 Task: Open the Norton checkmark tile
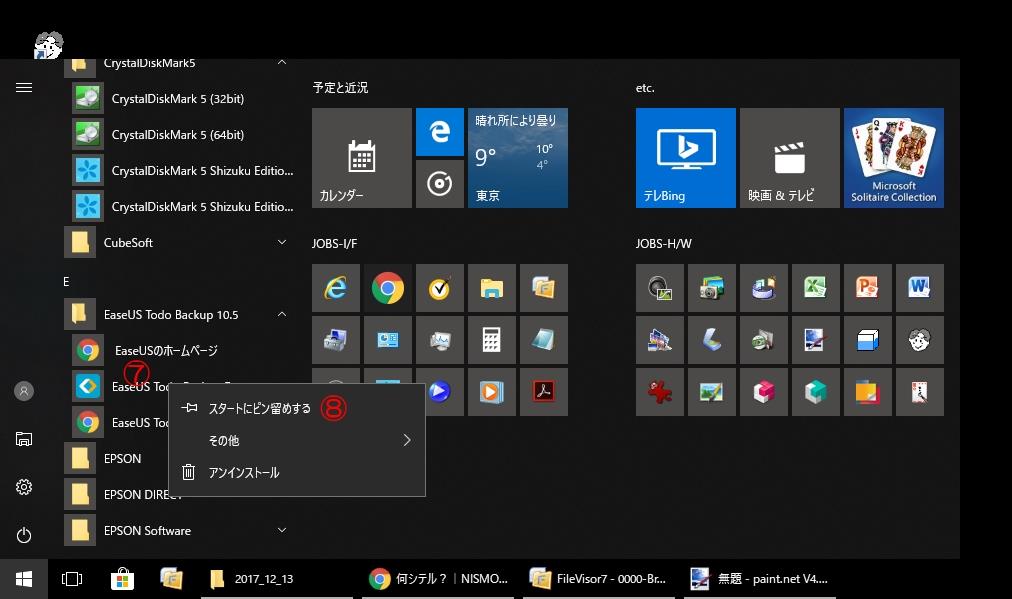pos(440,288)
